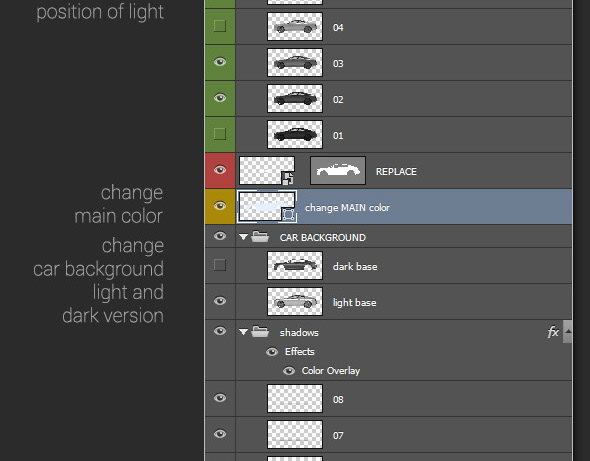Viewport: 590px width, 461px height.
Task: Collapse shadows effects list with the arrow beside fx
Action: pyautogui.click(x=567, y=332)
